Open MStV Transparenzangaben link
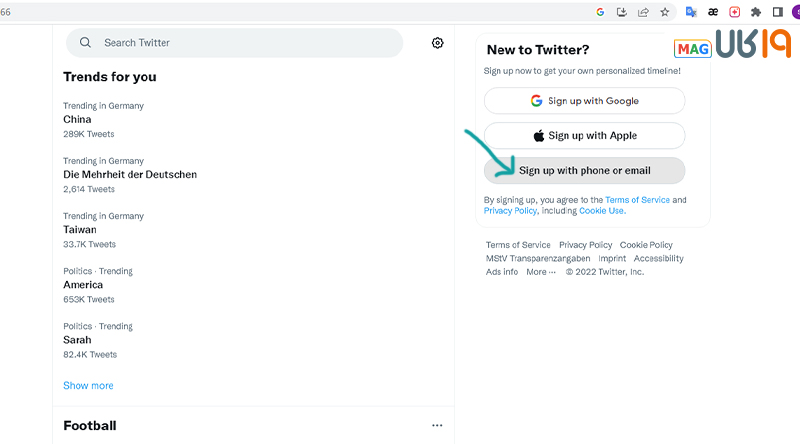 point(538,258)
